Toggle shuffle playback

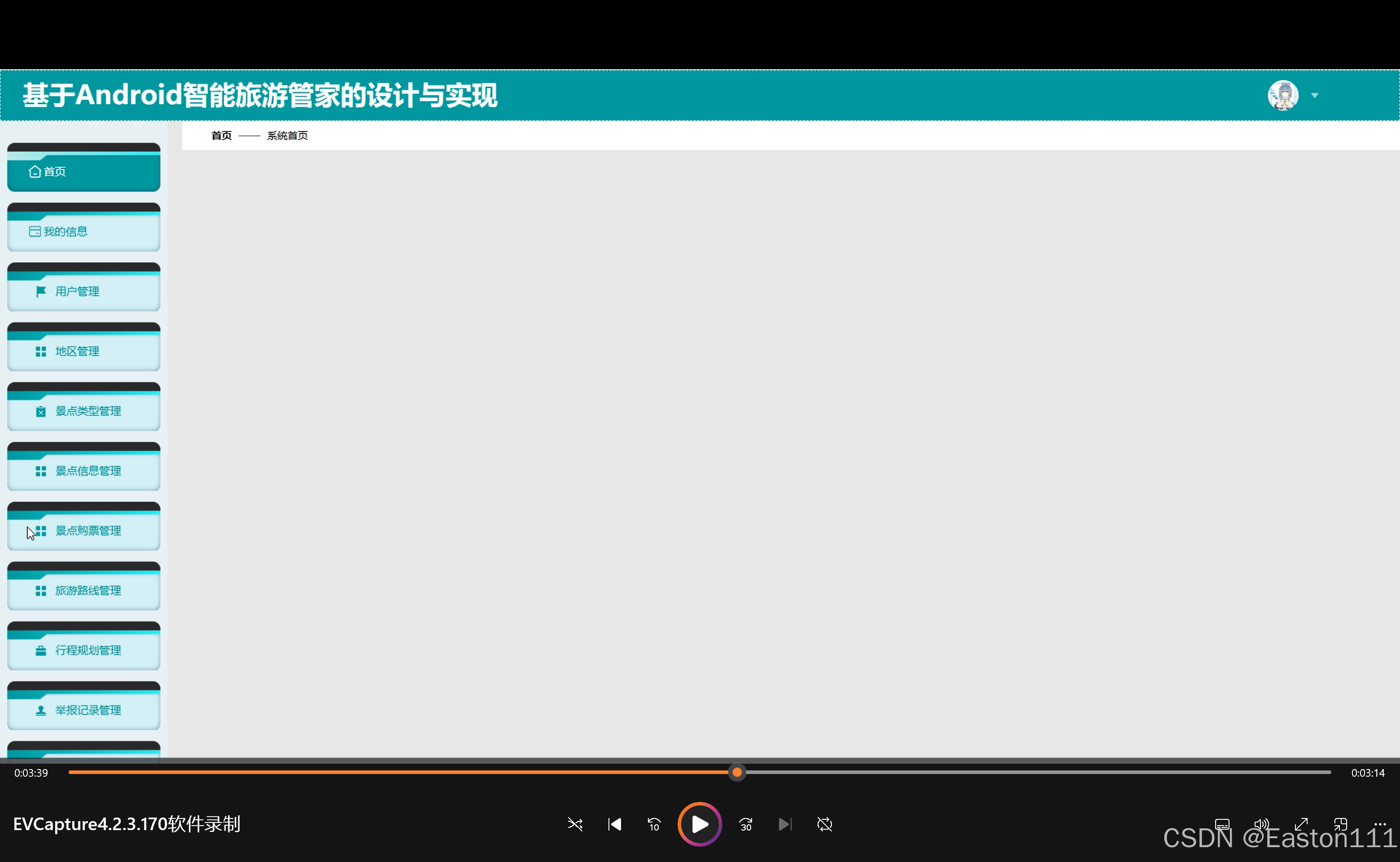pos(575,824)
